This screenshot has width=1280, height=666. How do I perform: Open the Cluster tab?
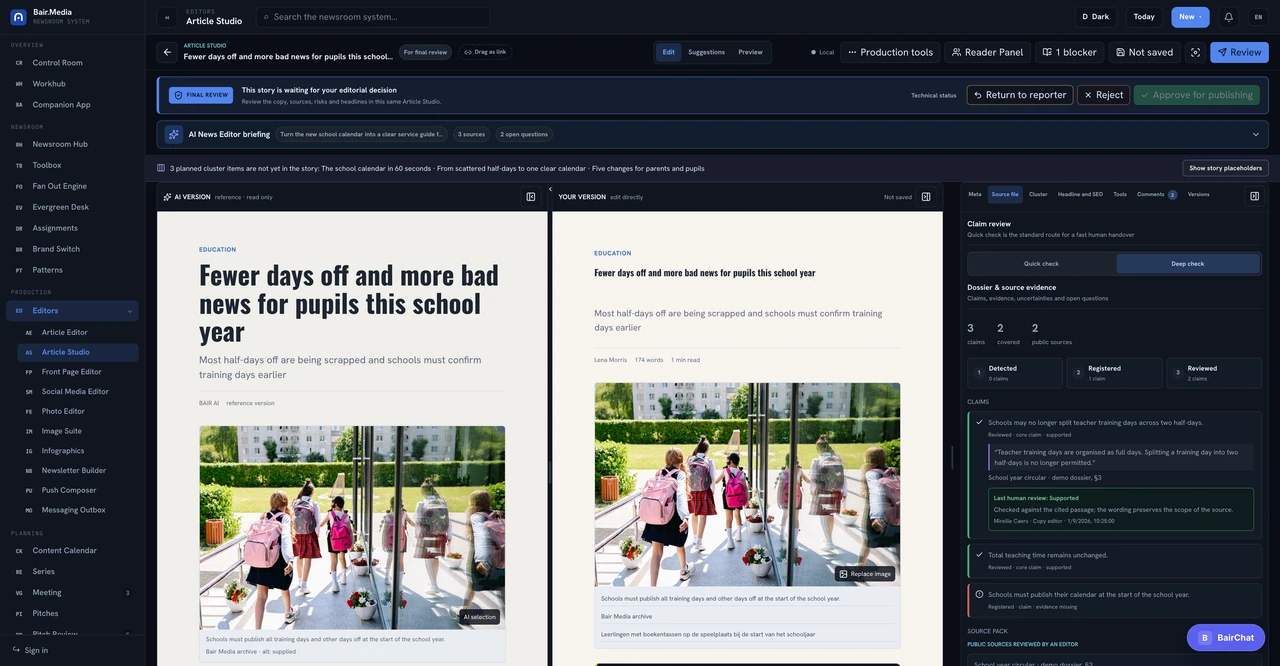(1038, 194)
